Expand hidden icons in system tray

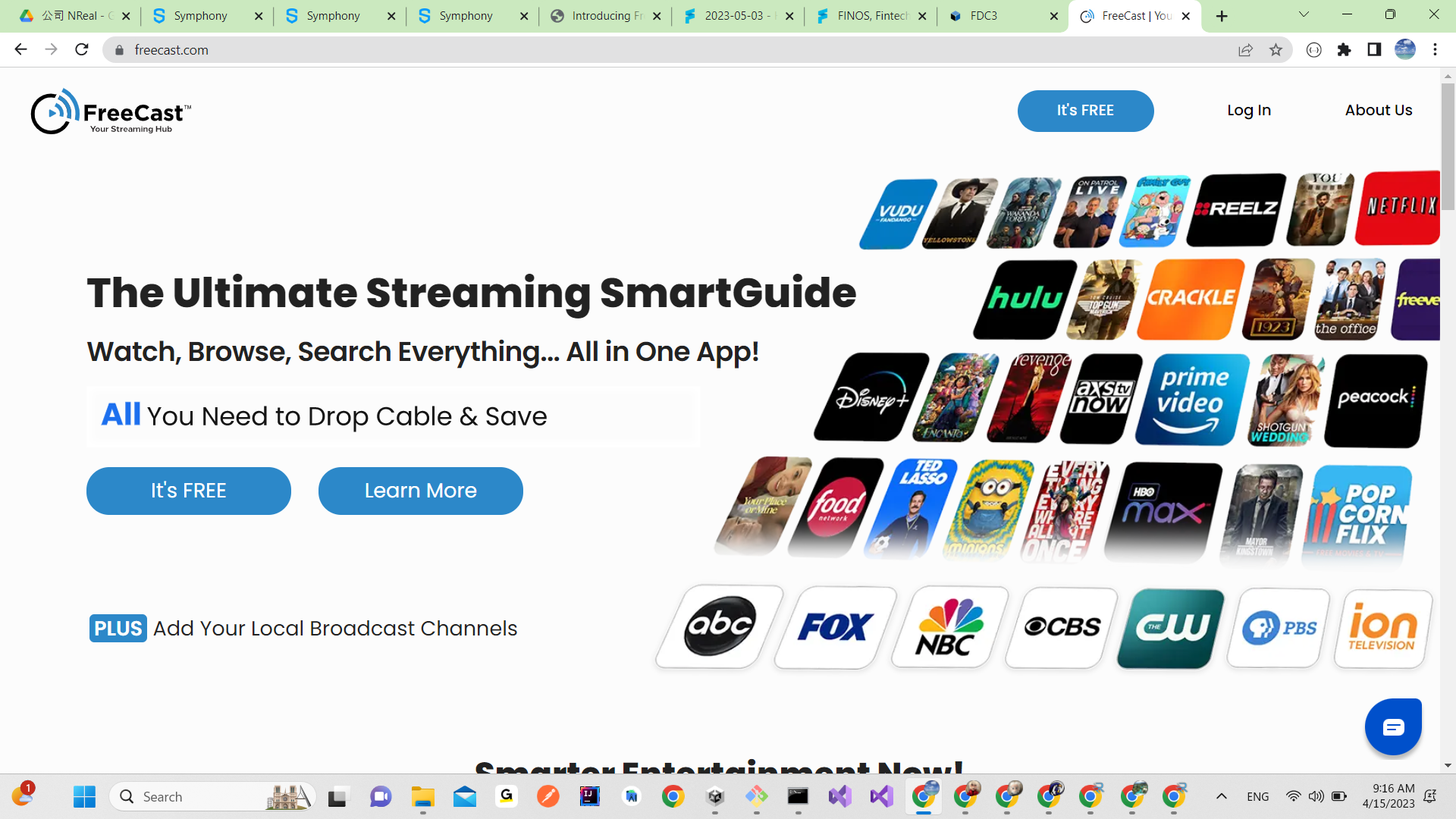(x=1222, y=796)
